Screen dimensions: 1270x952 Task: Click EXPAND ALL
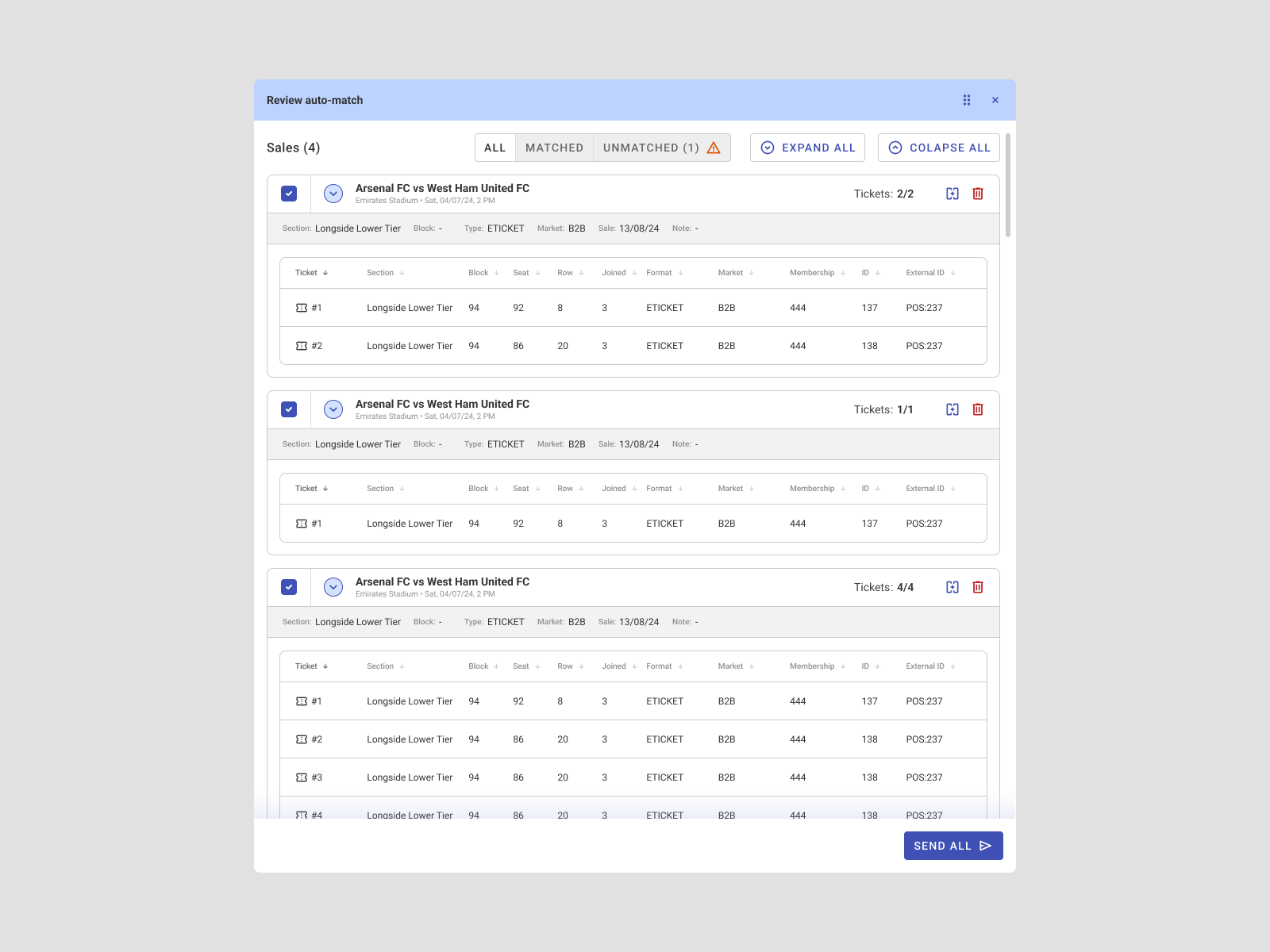[x=807, y=147]
